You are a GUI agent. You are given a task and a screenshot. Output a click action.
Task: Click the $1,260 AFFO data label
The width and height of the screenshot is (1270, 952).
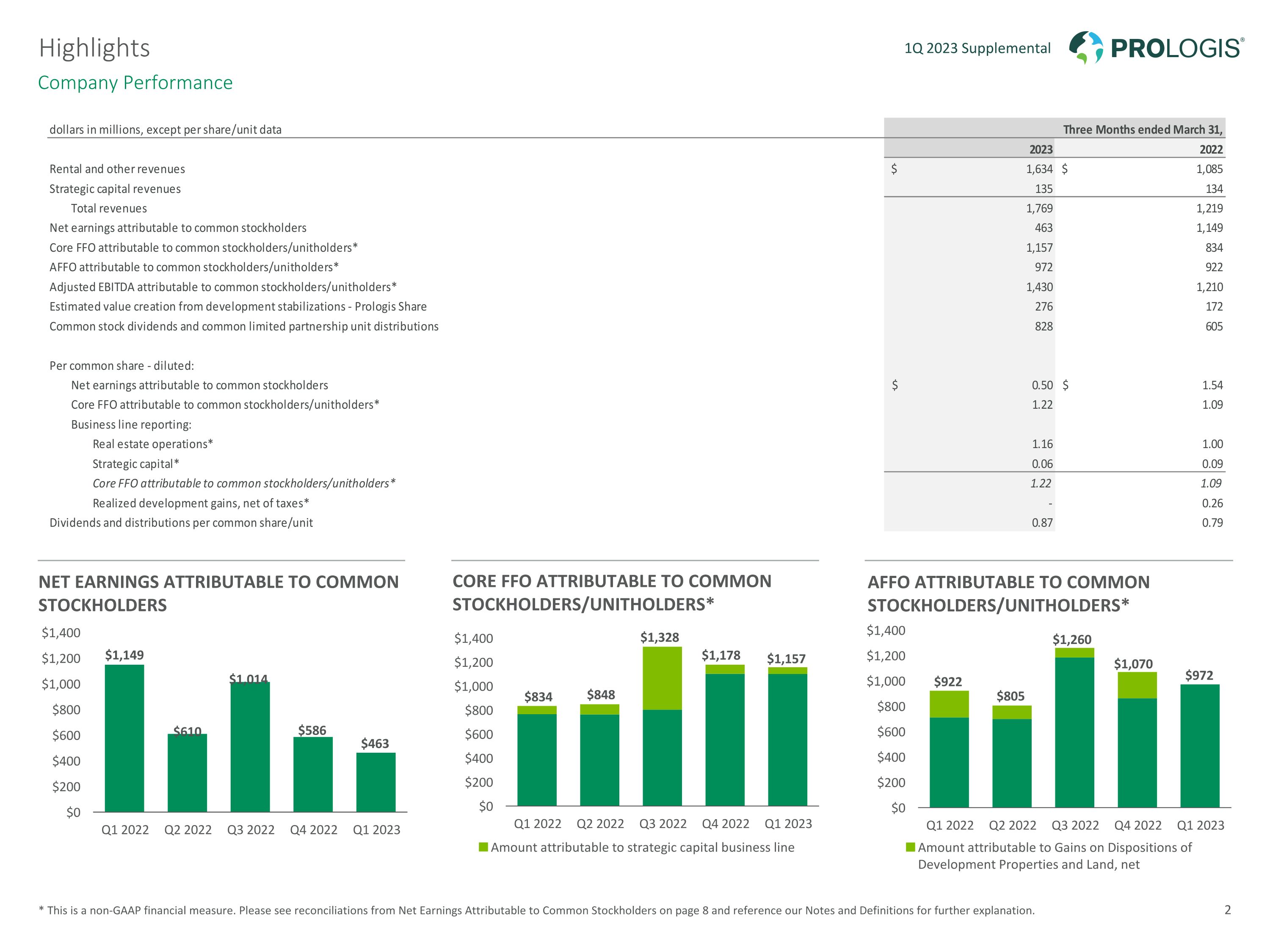pos(1072,639)
